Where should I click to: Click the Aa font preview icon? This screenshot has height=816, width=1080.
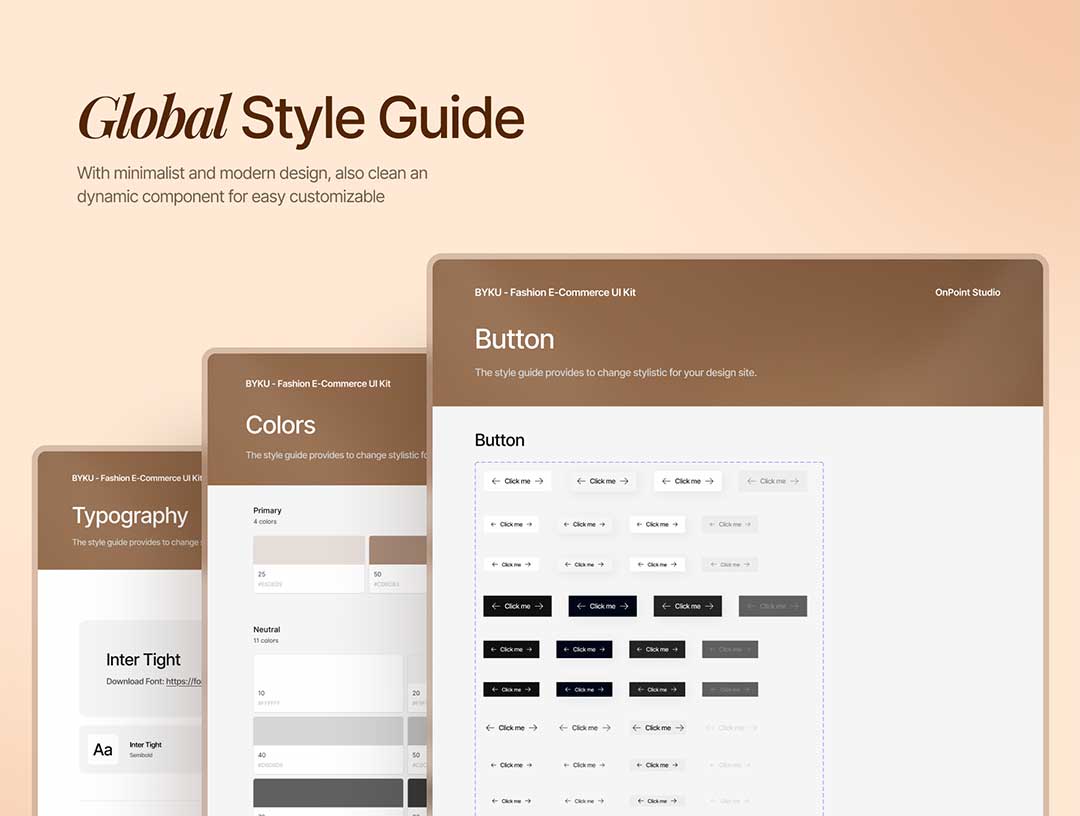tap(103, 749)
